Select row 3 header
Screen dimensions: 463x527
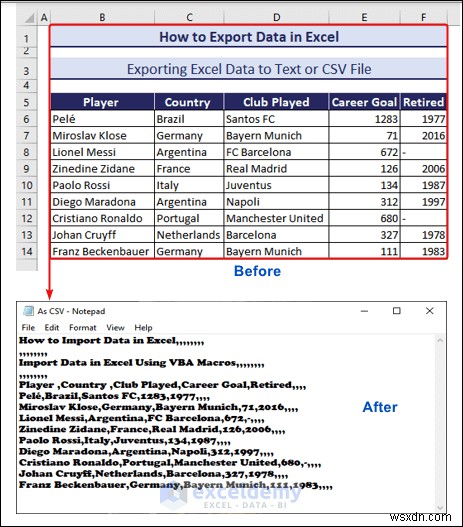coord(27,70)
